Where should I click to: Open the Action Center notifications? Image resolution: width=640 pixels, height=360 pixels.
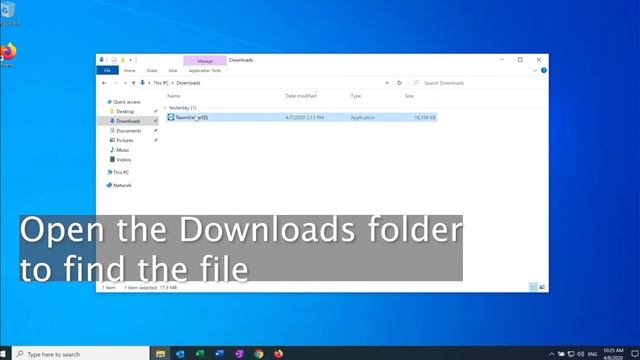click(x=634, y=354)
